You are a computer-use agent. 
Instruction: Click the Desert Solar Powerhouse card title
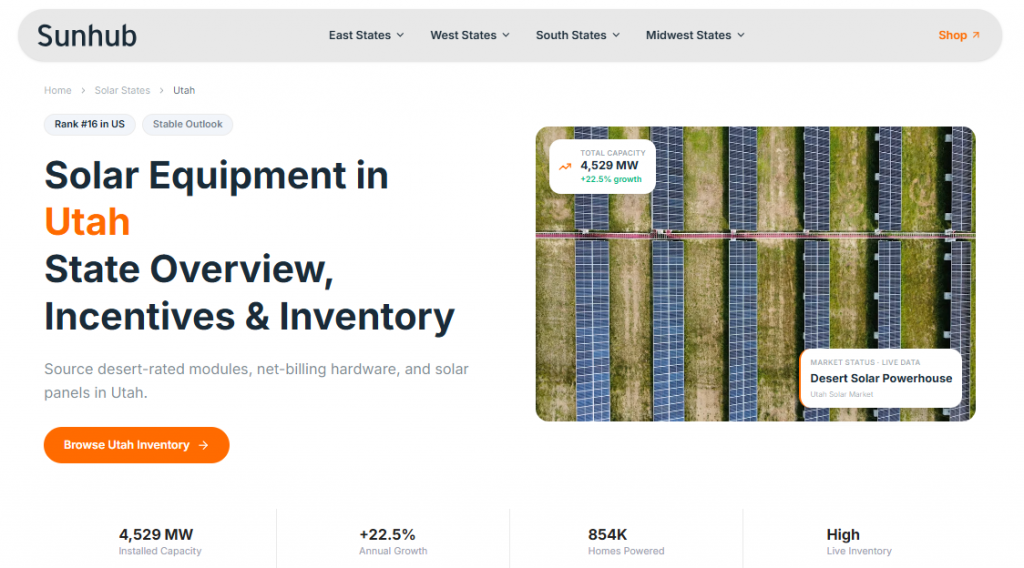pyautogui.click(x=881, y=379)
